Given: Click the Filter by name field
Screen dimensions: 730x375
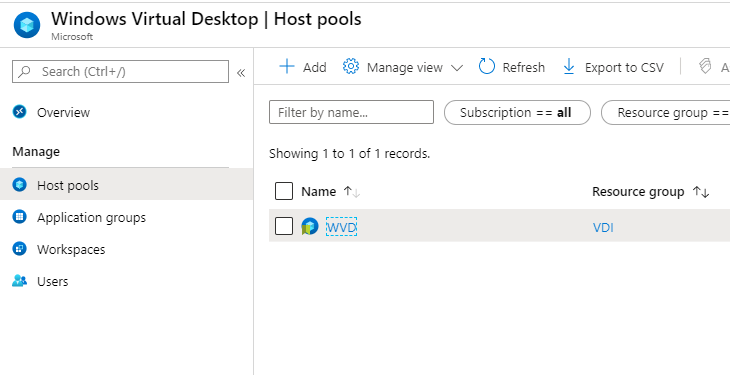Looking at the screenshot, I should tap(351, 112).
